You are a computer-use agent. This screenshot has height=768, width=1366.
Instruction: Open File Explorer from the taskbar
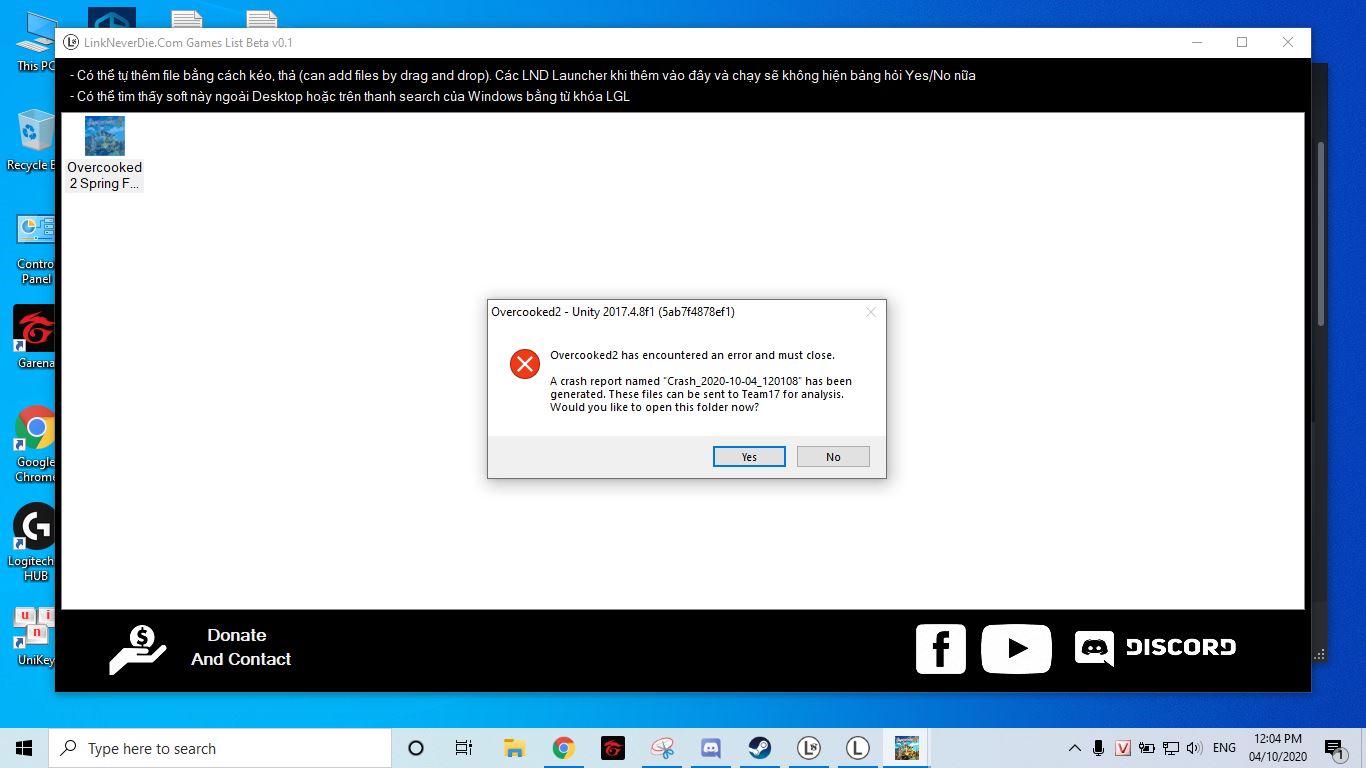(514, 748)
